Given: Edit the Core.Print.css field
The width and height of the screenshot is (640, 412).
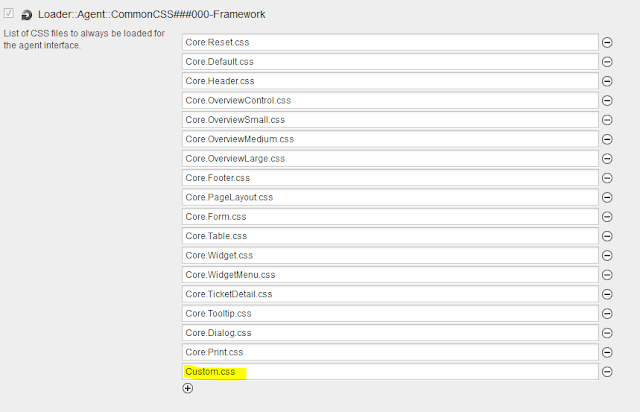Looking at the screenshot, I should pos(390,352).
